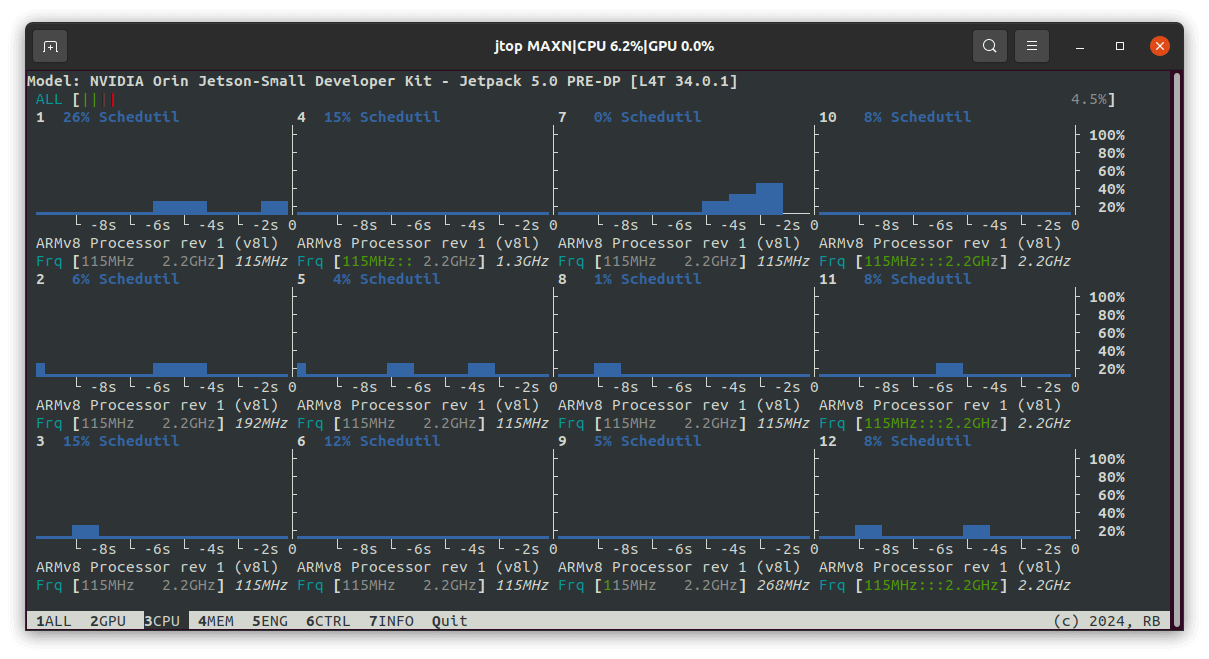Viewport: 1209px width, 659px height.
Task: Click the jtop MAXN window title
Action: [604, 46]
